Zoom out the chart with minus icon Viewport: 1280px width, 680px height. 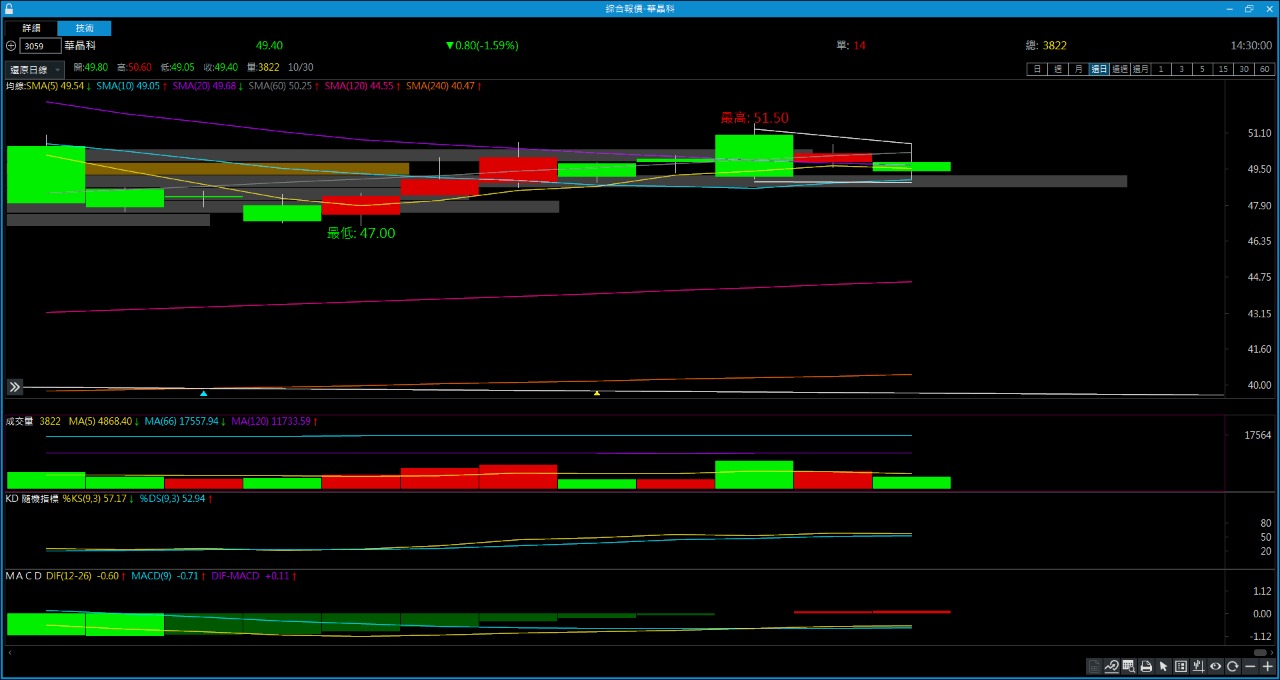[x=1250, y=666]
